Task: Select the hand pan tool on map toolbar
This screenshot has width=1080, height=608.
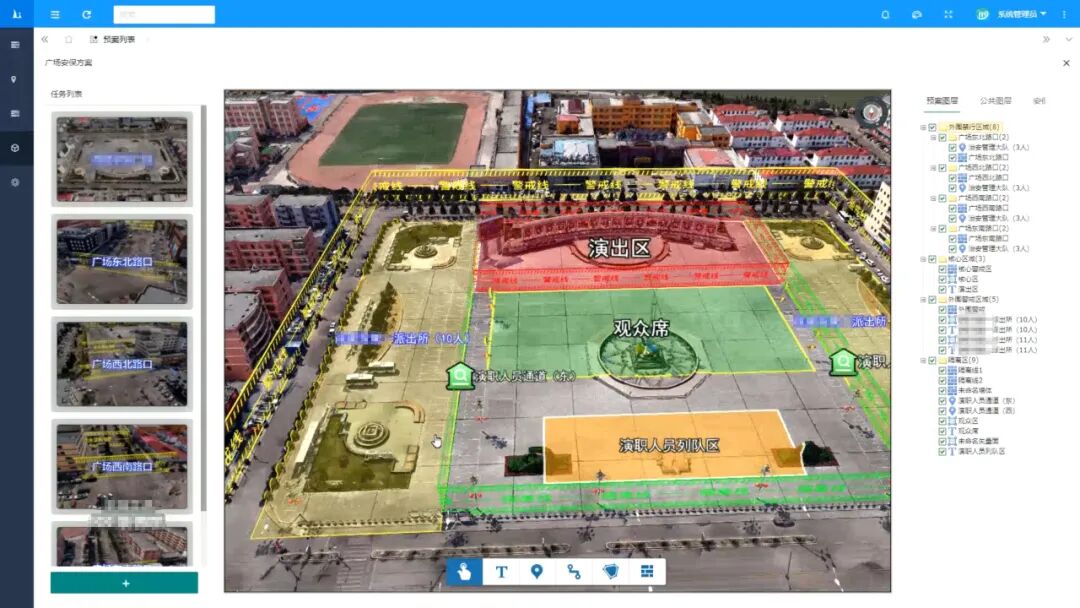Action: point(464,572)
